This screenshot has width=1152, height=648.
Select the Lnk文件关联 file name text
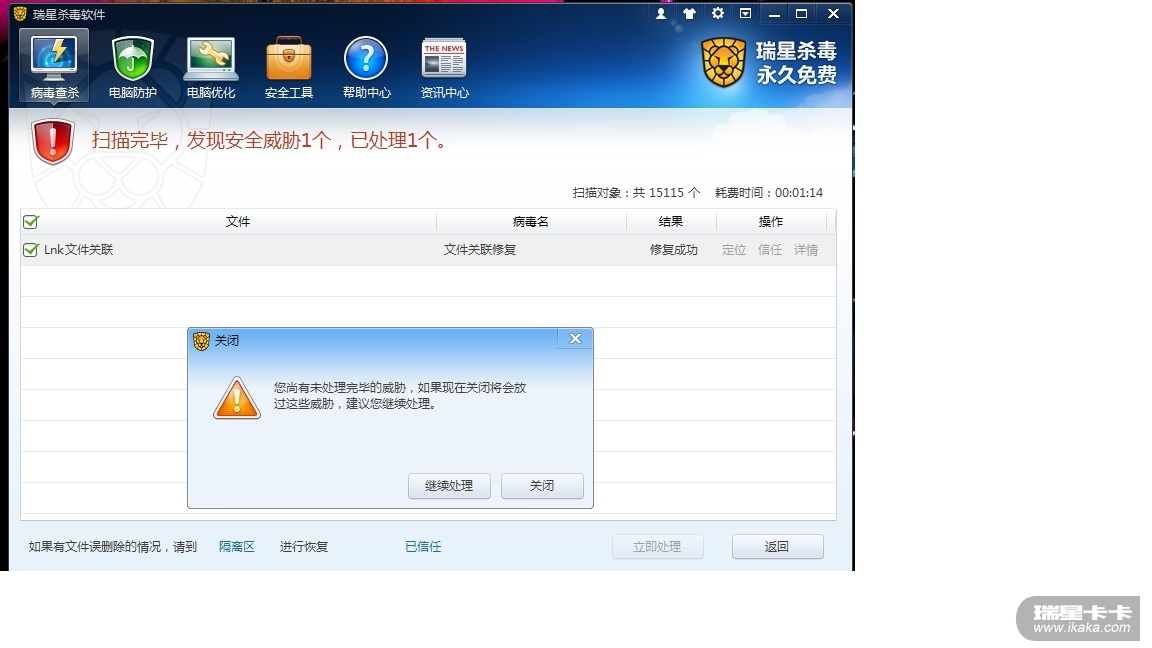[x=79, y=250]
